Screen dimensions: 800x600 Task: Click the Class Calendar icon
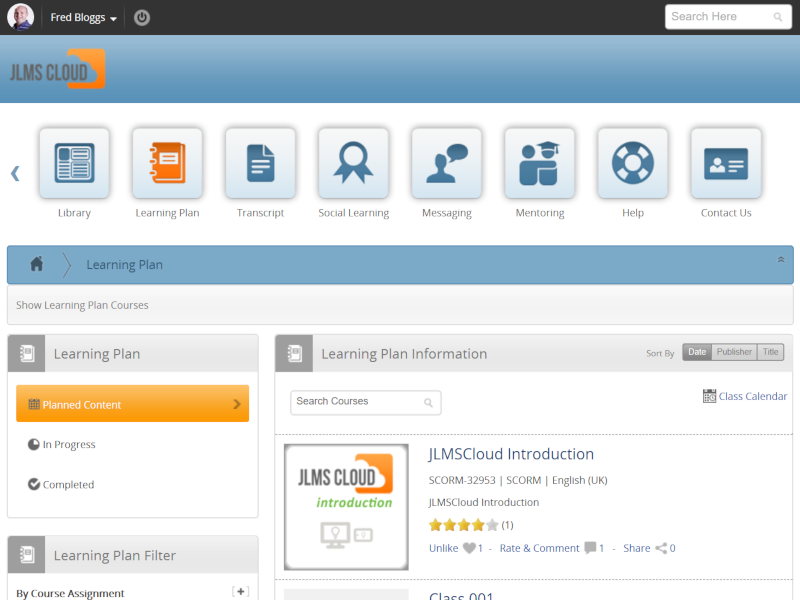point(709,396)
